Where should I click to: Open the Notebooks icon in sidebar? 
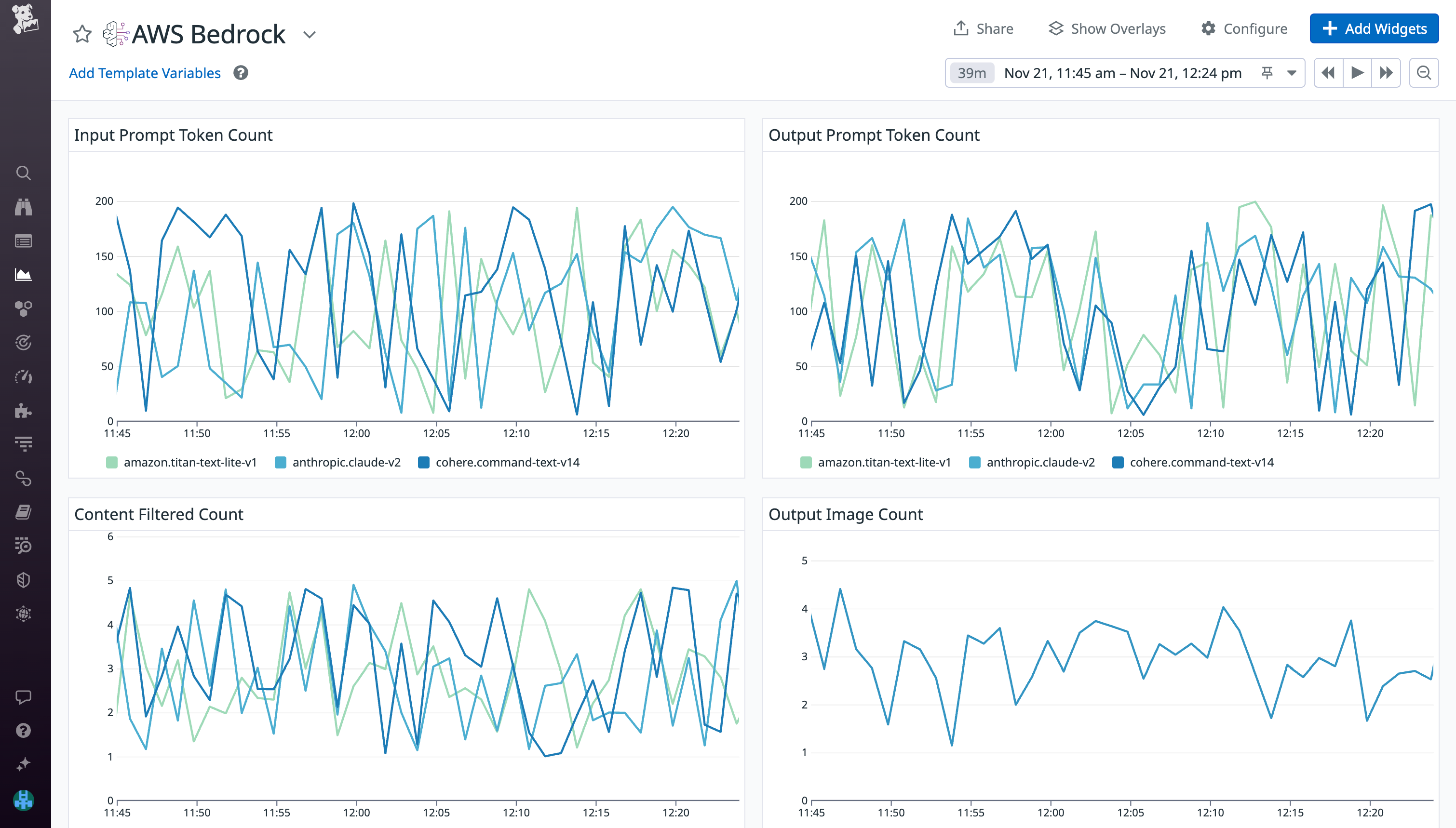[x=23, y=512]
